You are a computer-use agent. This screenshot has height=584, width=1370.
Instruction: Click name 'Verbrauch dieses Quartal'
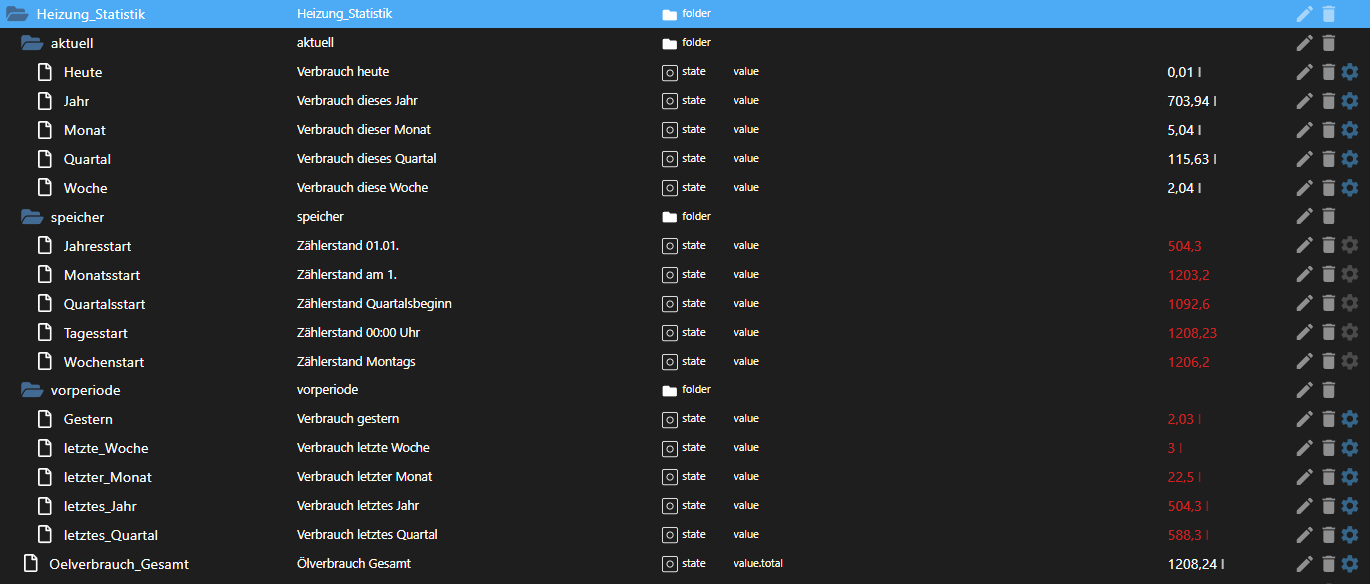point(367,158)
